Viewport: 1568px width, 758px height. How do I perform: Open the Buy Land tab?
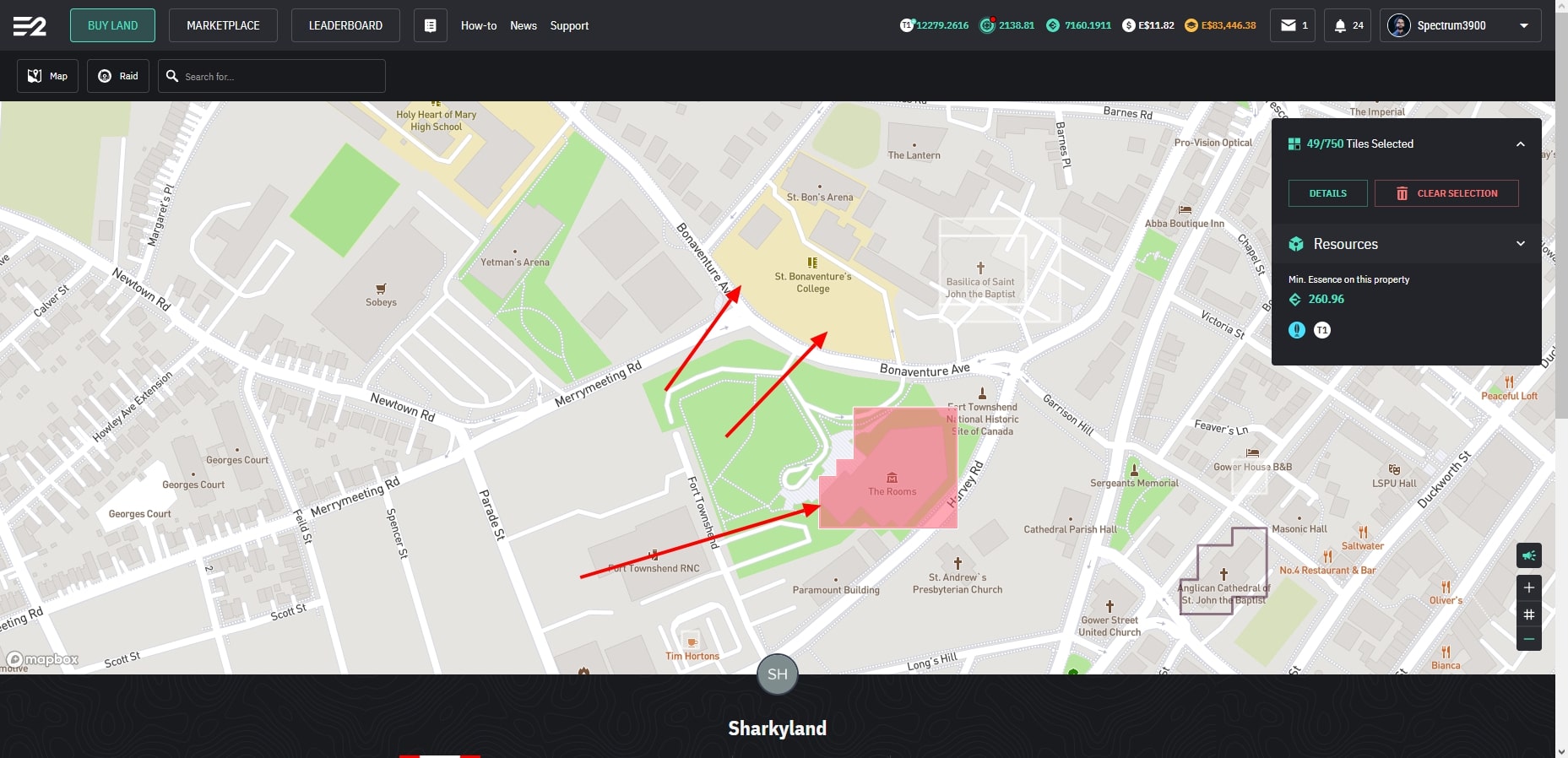113,25
